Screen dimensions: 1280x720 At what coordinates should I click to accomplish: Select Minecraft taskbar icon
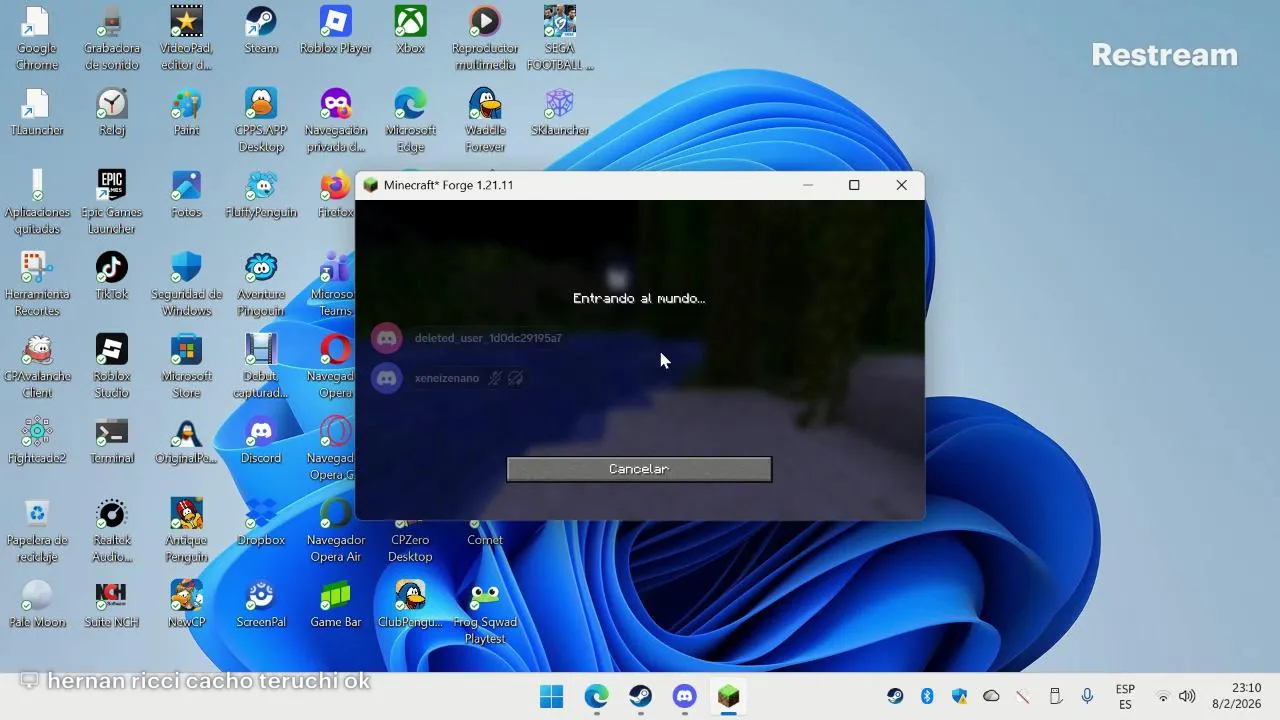(729, 696)
